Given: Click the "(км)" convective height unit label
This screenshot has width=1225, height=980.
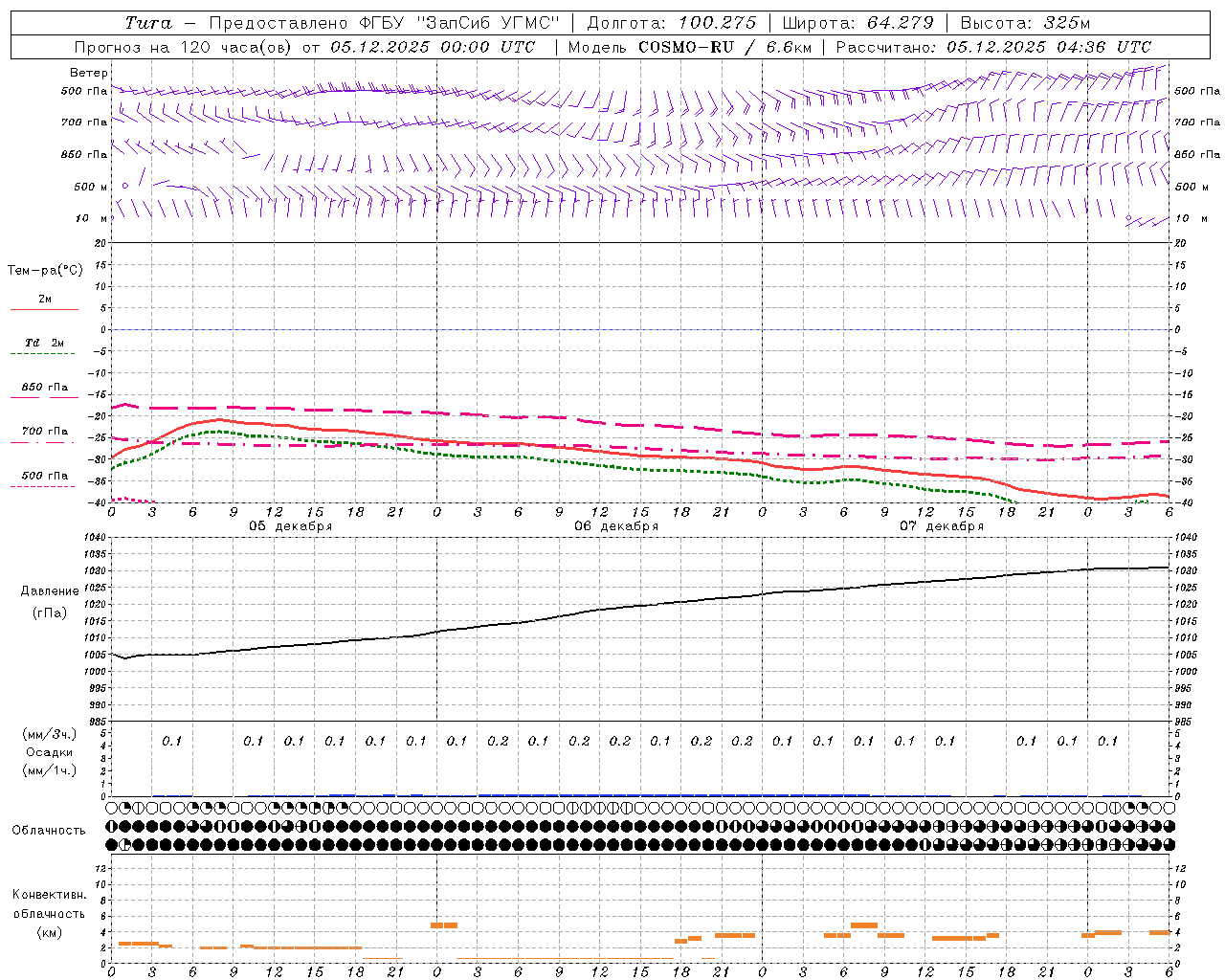Looking at the screenshot, I should [x=50, y=932].
